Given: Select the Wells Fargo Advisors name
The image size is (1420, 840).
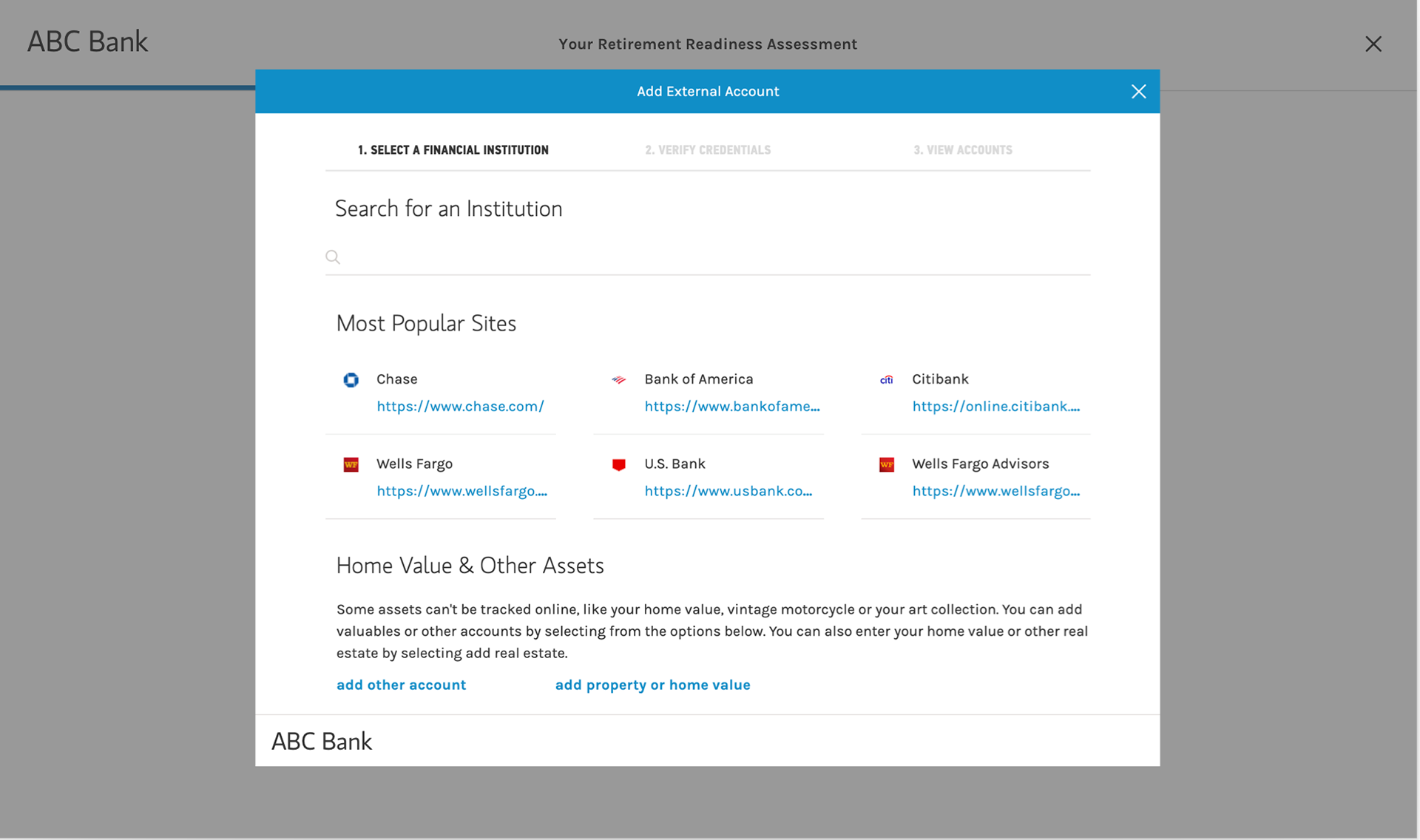Looking at the screenshot, I should [x=981, y=464].
